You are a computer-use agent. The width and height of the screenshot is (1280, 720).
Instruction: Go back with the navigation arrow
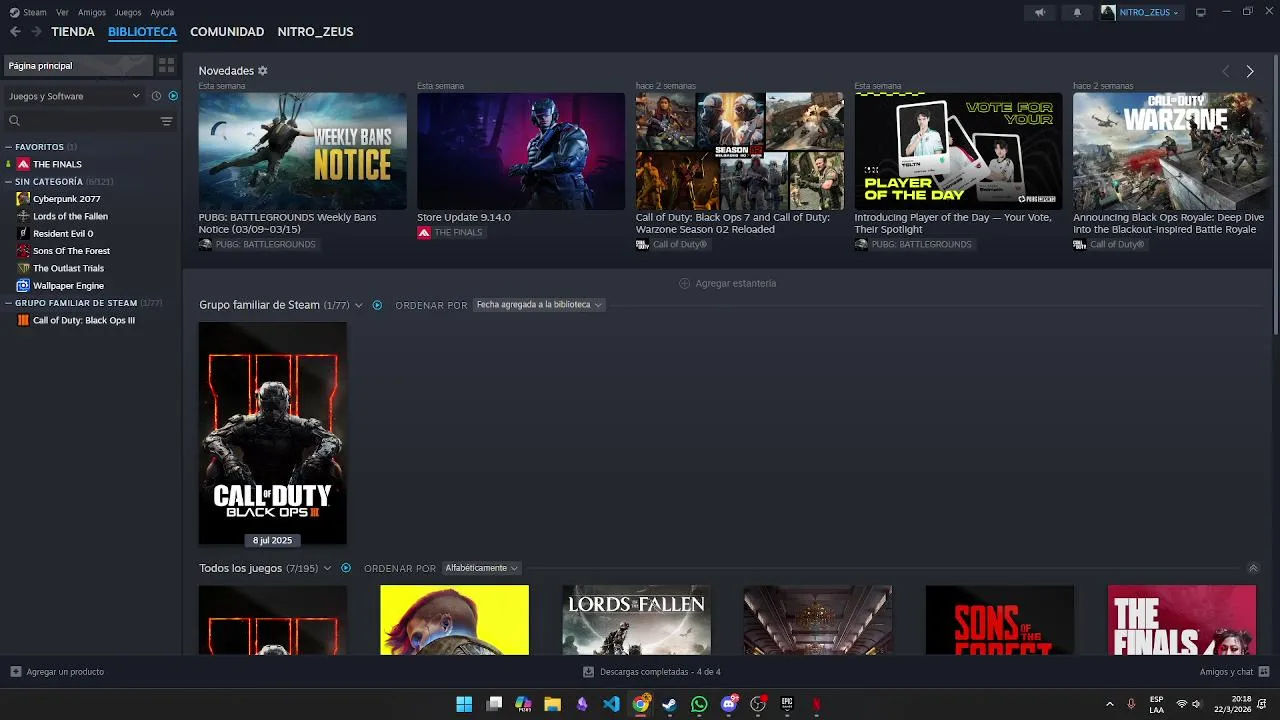coord(15,32)
